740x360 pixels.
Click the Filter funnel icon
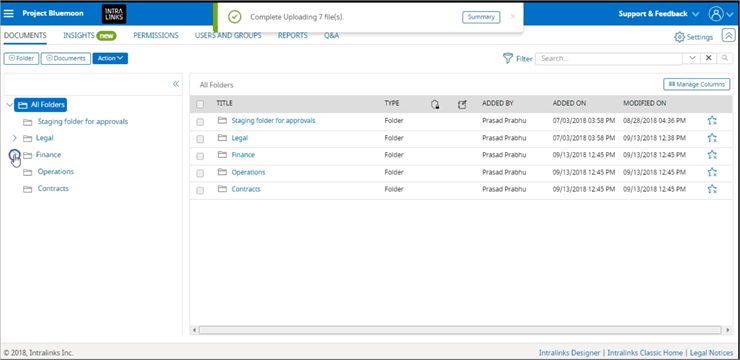click(508, 59)
